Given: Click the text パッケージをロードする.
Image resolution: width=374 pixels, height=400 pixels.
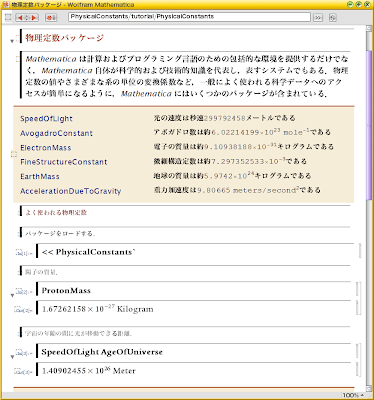Looking at the screenshot, I should [x=60, y=234].
